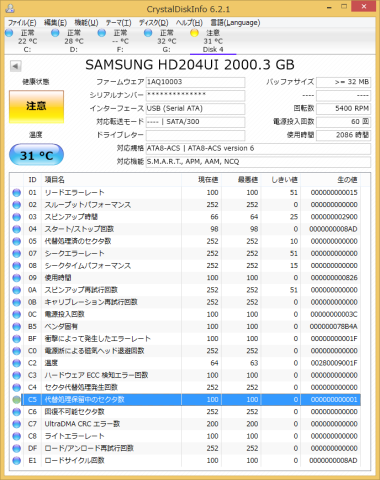Click status orb of attribute 05 row

pyautogui.click(x=16, y=241)
